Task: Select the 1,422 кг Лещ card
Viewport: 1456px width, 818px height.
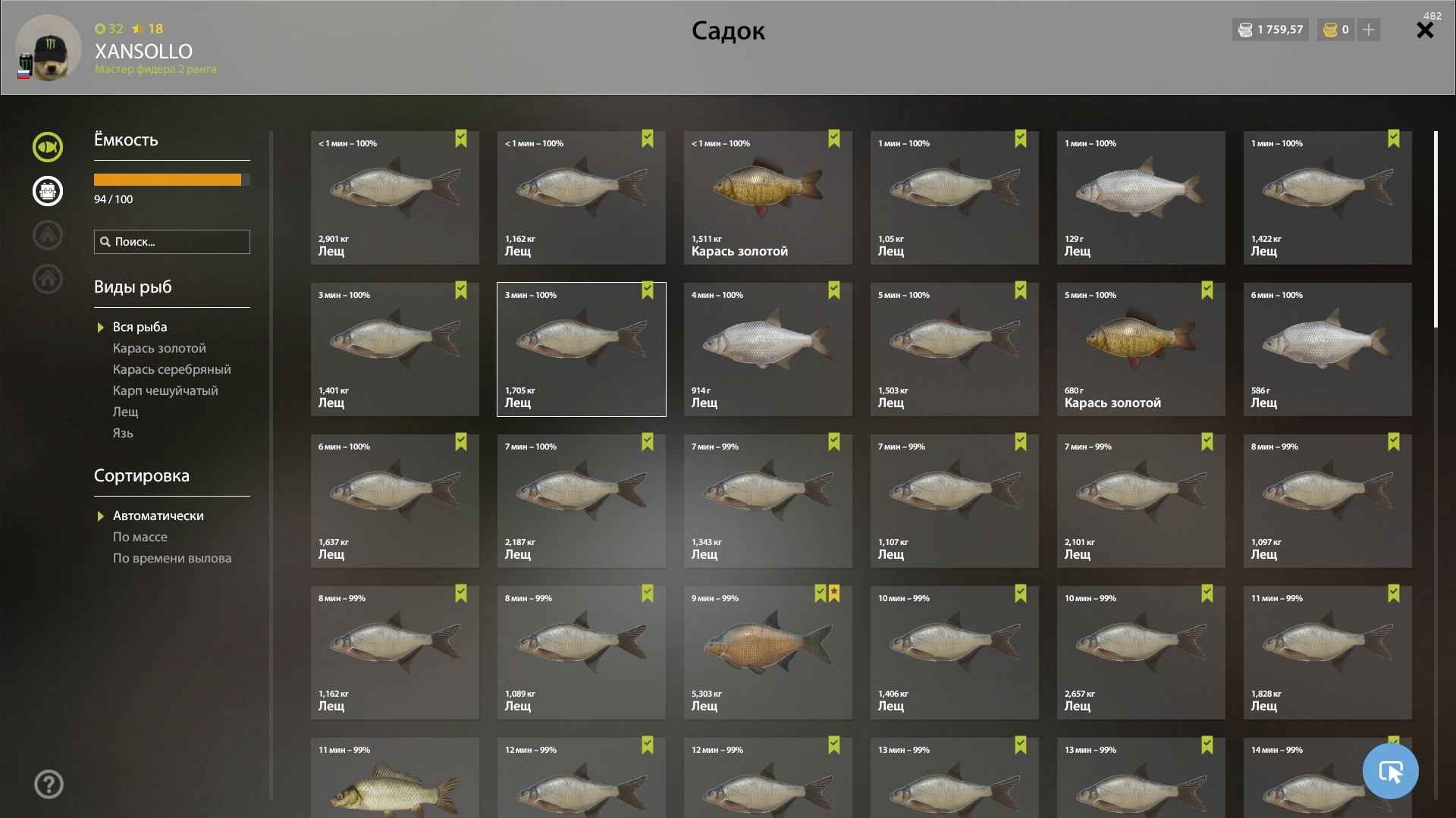Action: point(1328,198)
